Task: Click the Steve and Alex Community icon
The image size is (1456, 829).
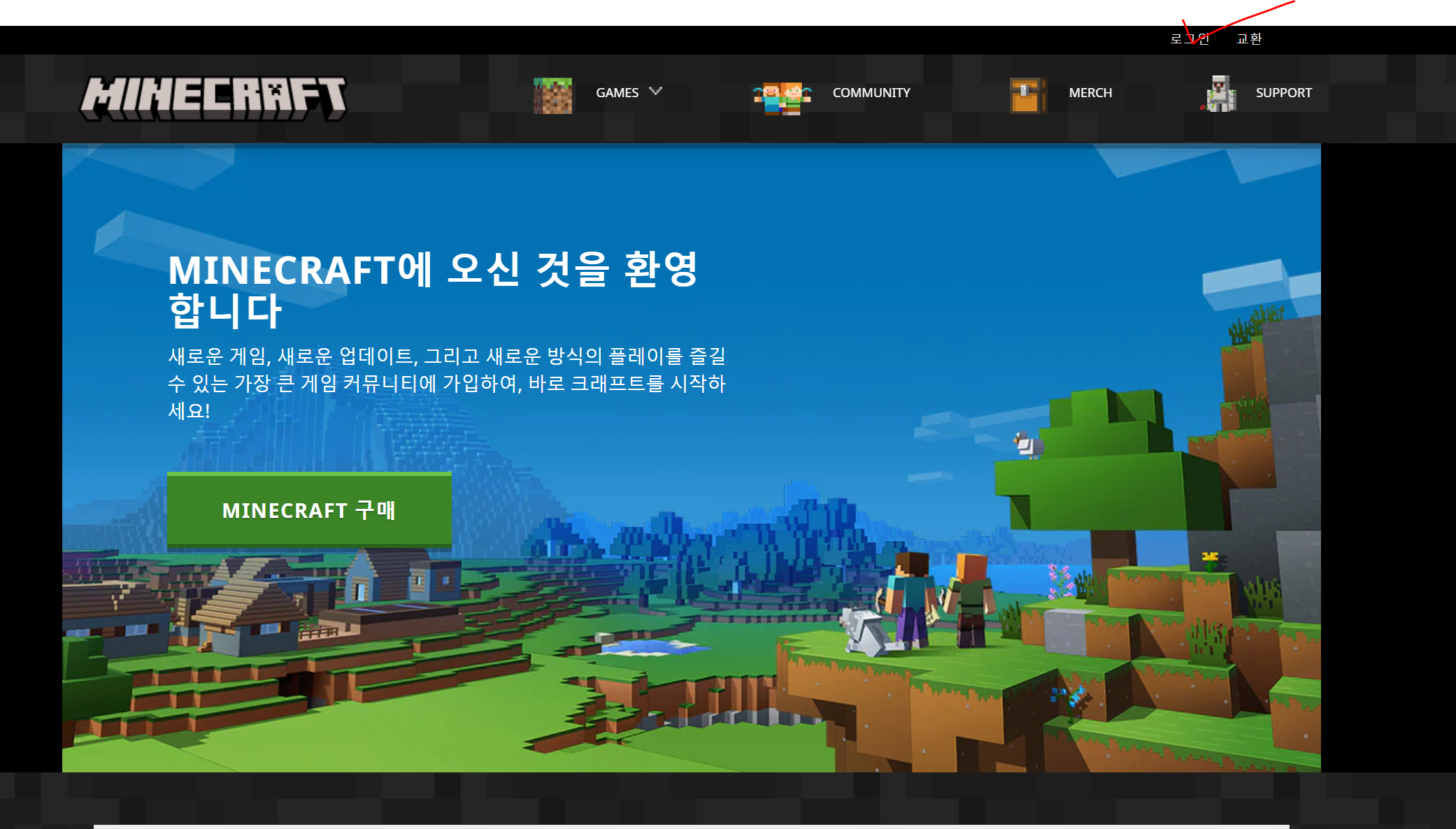Action: 782,98
